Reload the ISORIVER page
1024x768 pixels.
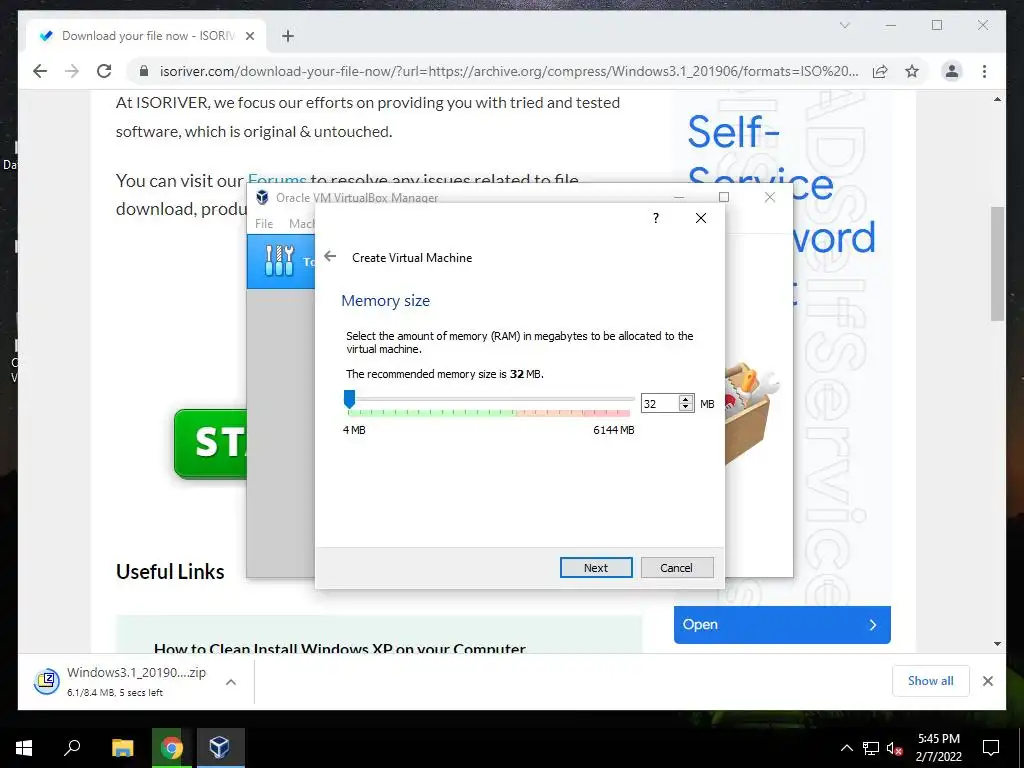(104, 71)
